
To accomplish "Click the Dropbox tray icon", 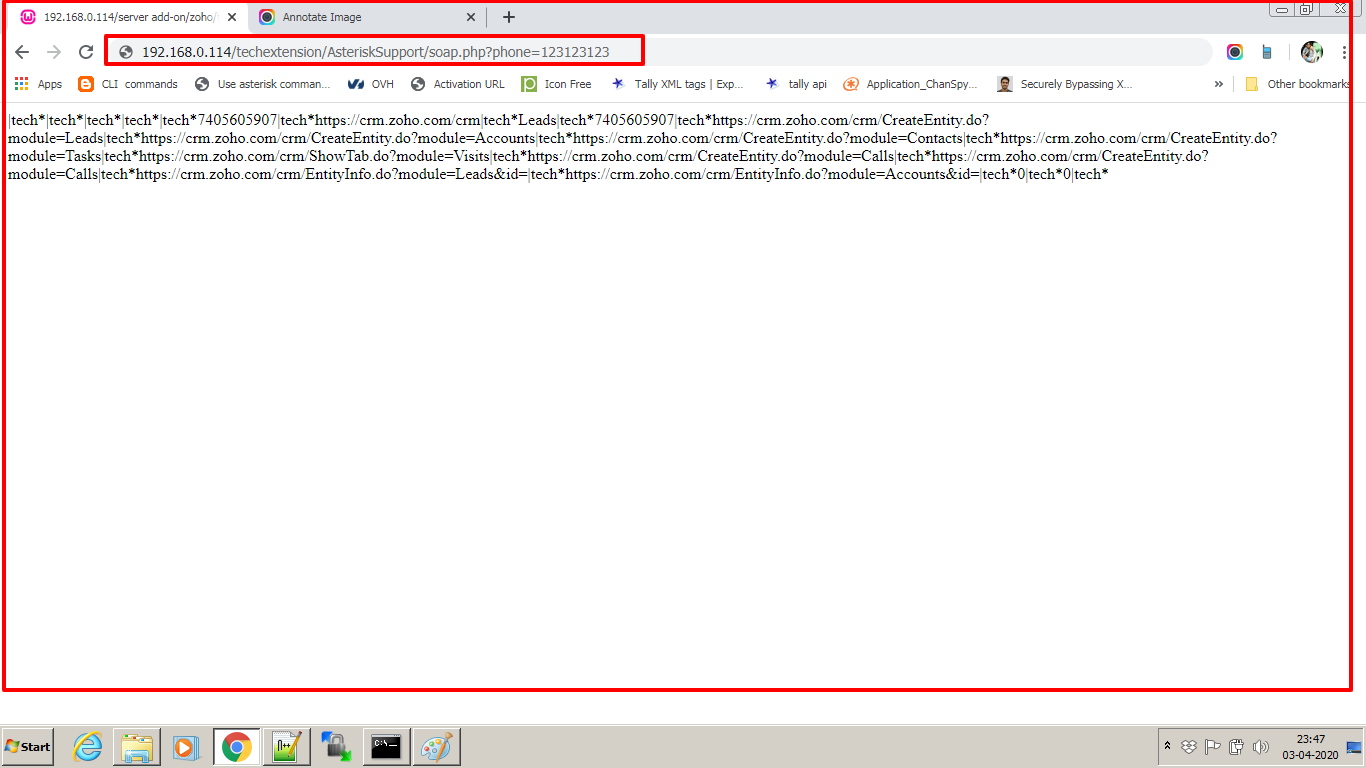I will [1190, 747].
